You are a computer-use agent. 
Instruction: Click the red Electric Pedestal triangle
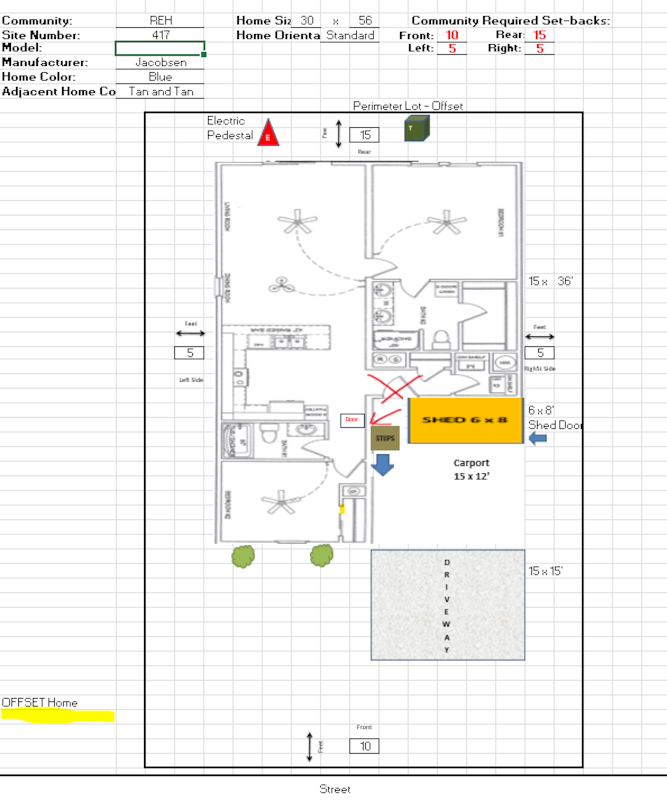(x=267, y=135)
